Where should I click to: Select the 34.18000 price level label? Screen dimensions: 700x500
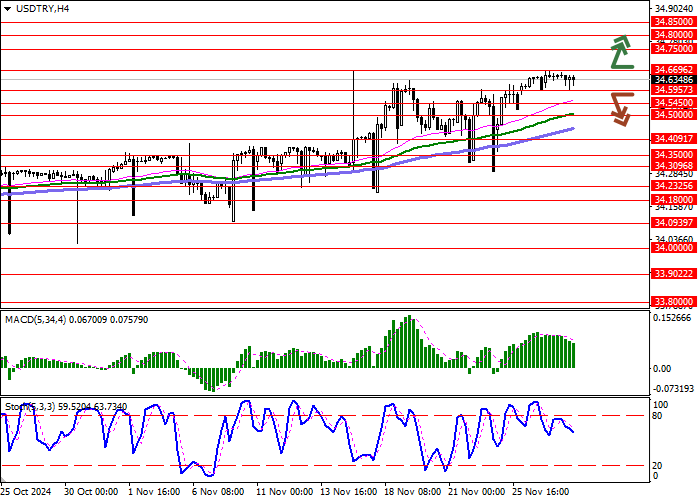pyautogui.click(x=674, y=200)
